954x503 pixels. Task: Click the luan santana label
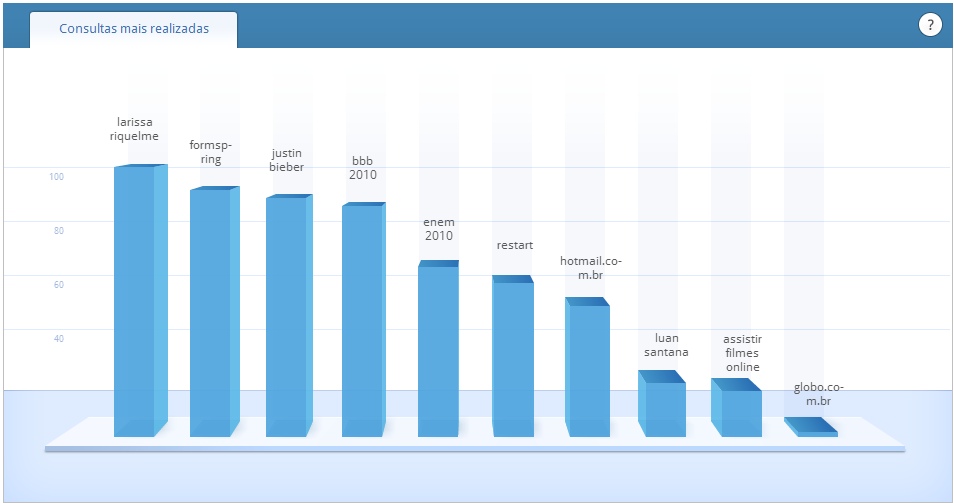(x=665, y=344)
